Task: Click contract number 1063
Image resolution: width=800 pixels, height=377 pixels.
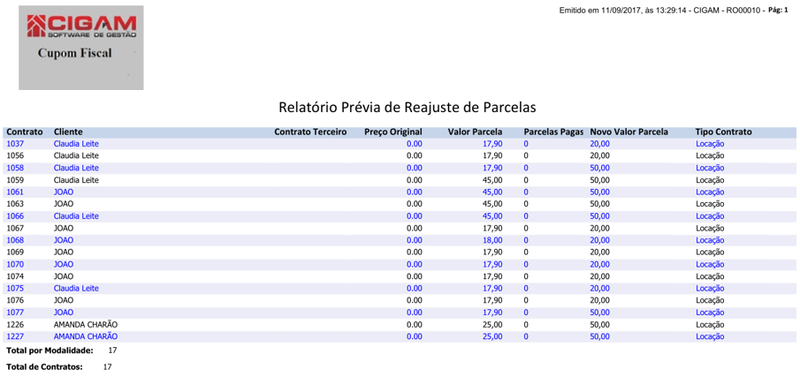Action: [15, 204]
